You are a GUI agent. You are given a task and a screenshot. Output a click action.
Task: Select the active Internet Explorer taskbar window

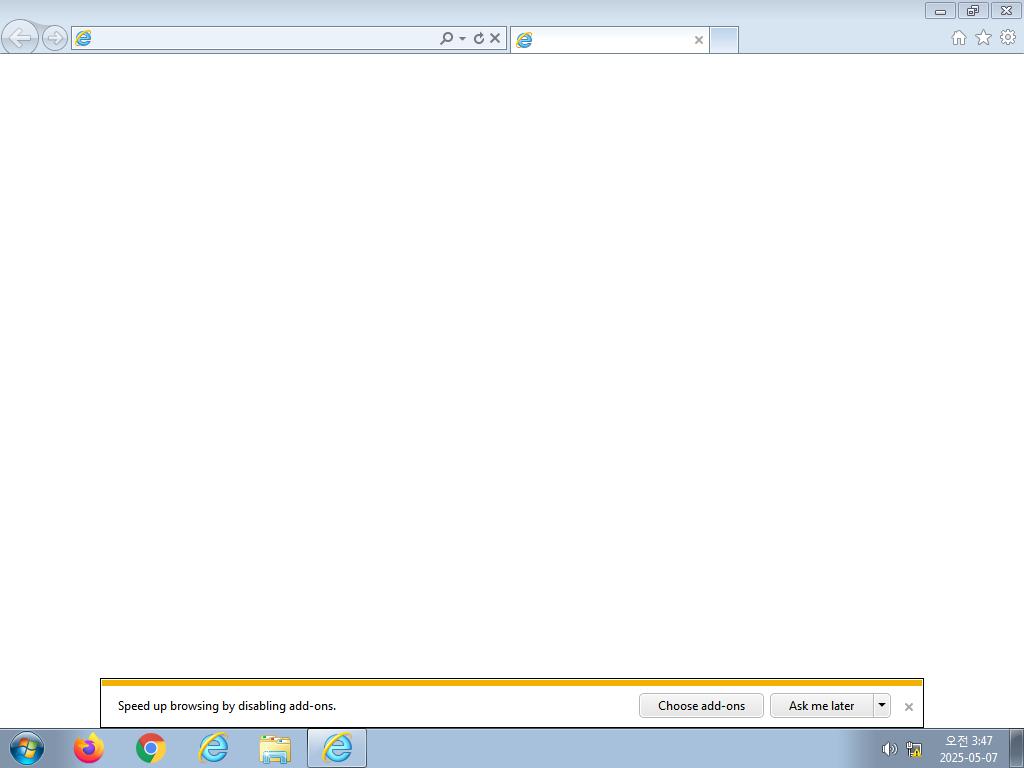pyautogui.click(x=337, y=748)
